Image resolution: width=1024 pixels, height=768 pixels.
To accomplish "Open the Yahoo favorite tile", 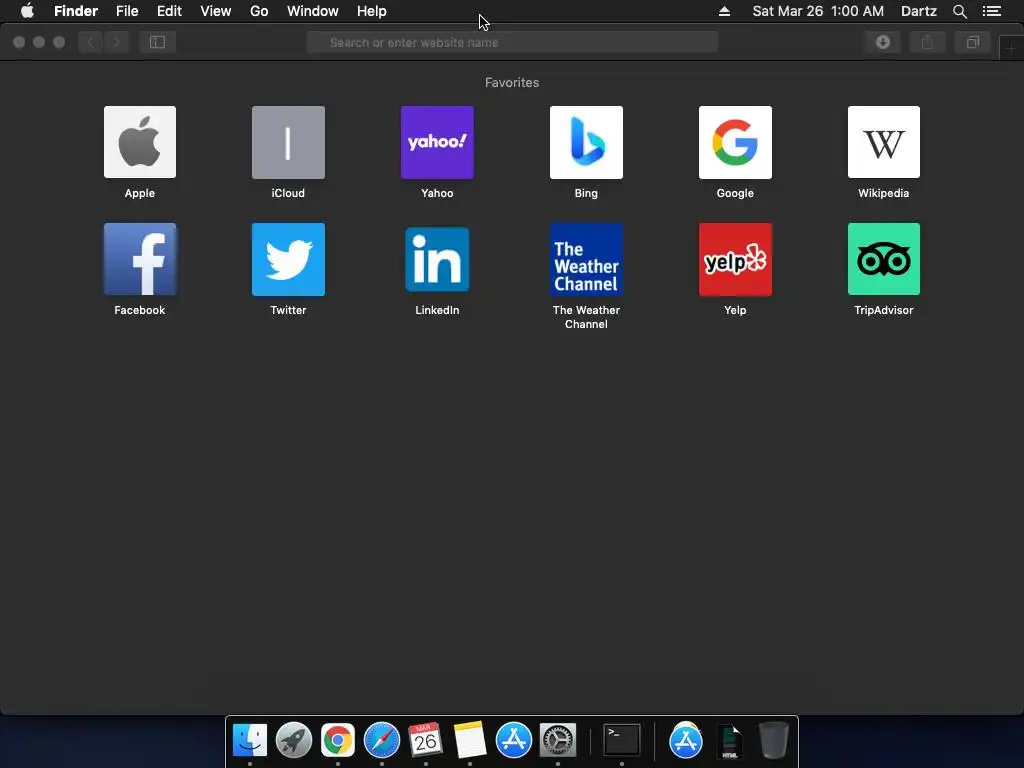I will (437, 142).
